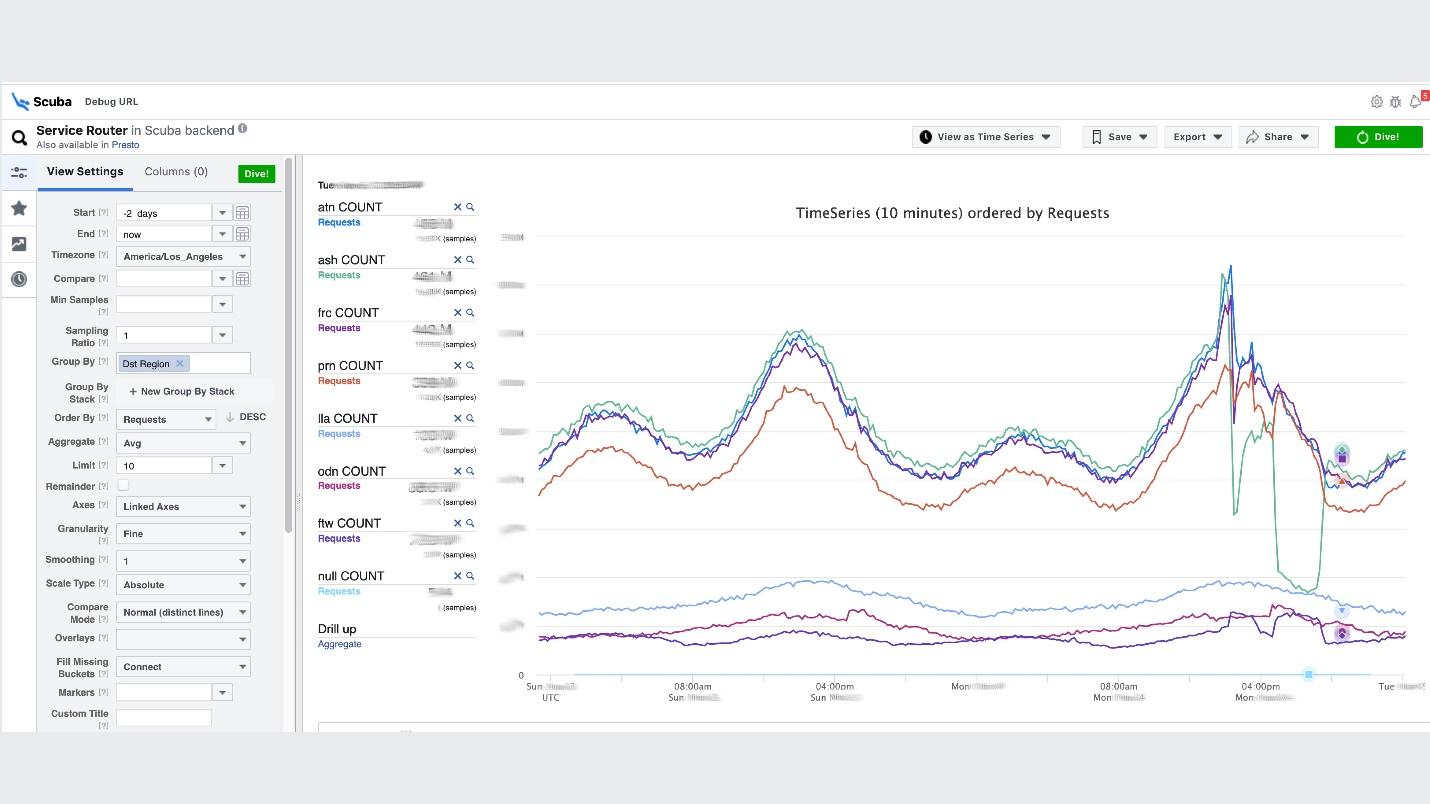1430x804 pixels.
Task: Click the notifications bell icon
Action: point(1415,102)
